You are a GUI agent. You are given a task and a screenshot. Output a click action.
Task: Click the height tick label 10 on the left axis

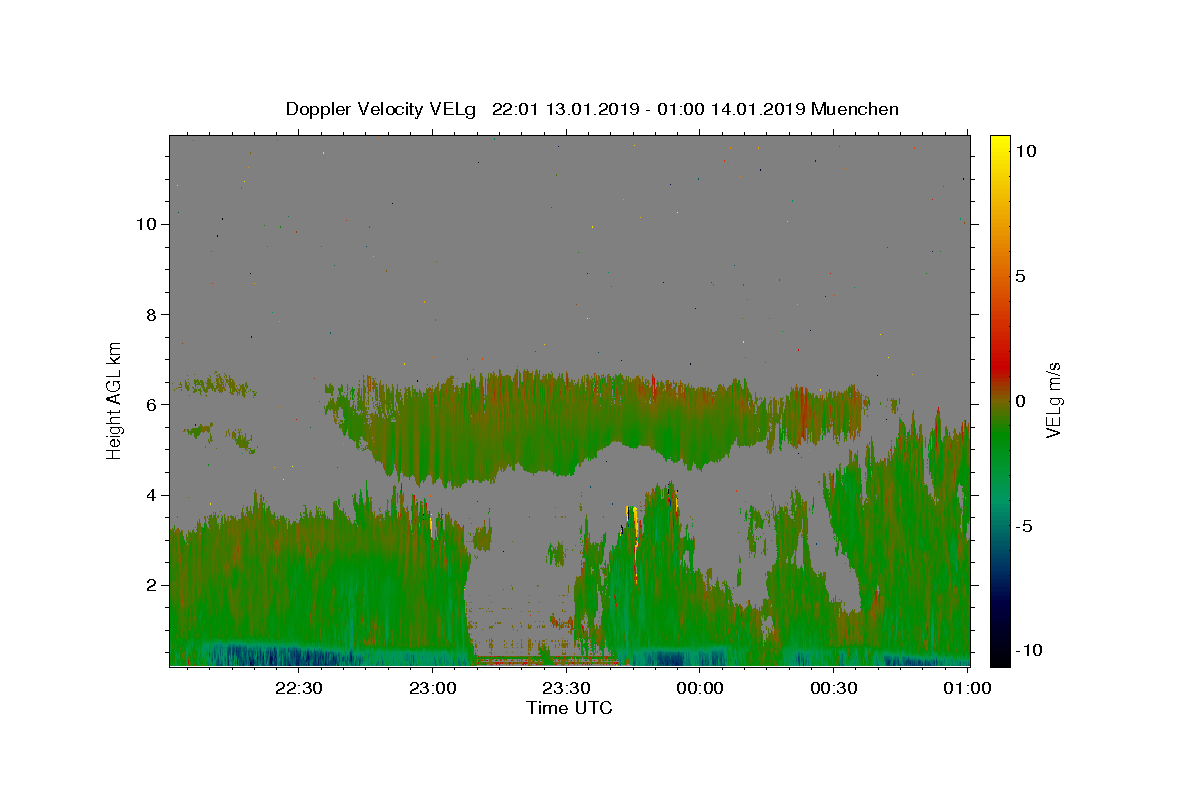(x=147, y=224)
